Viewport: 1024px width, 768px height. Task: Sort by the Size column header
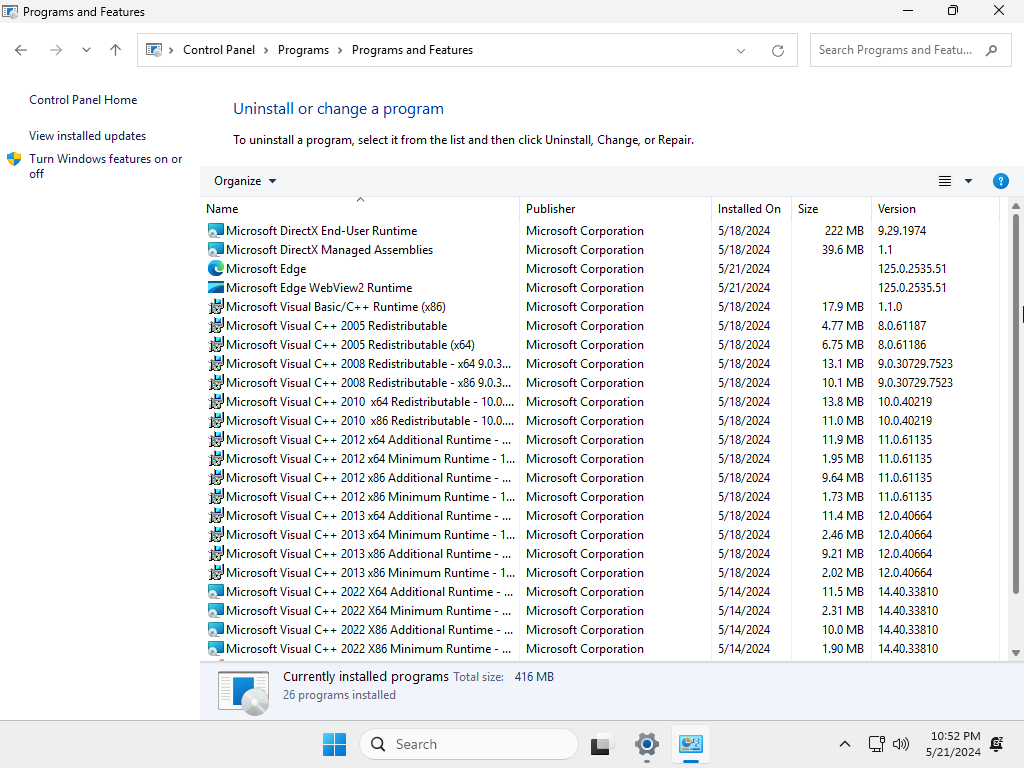[x=831, y=209]
